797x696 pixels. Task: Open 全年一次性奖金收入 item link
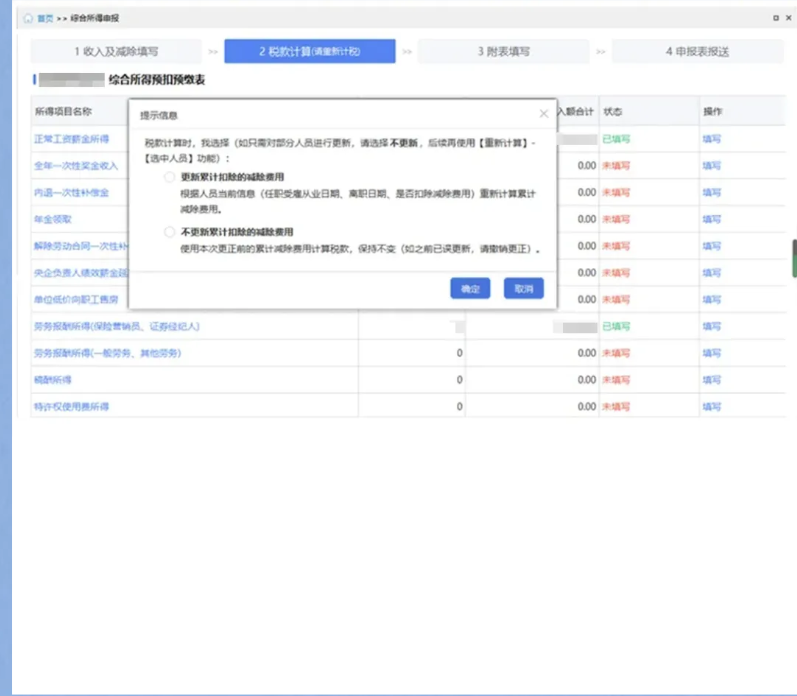click(76, 166)
